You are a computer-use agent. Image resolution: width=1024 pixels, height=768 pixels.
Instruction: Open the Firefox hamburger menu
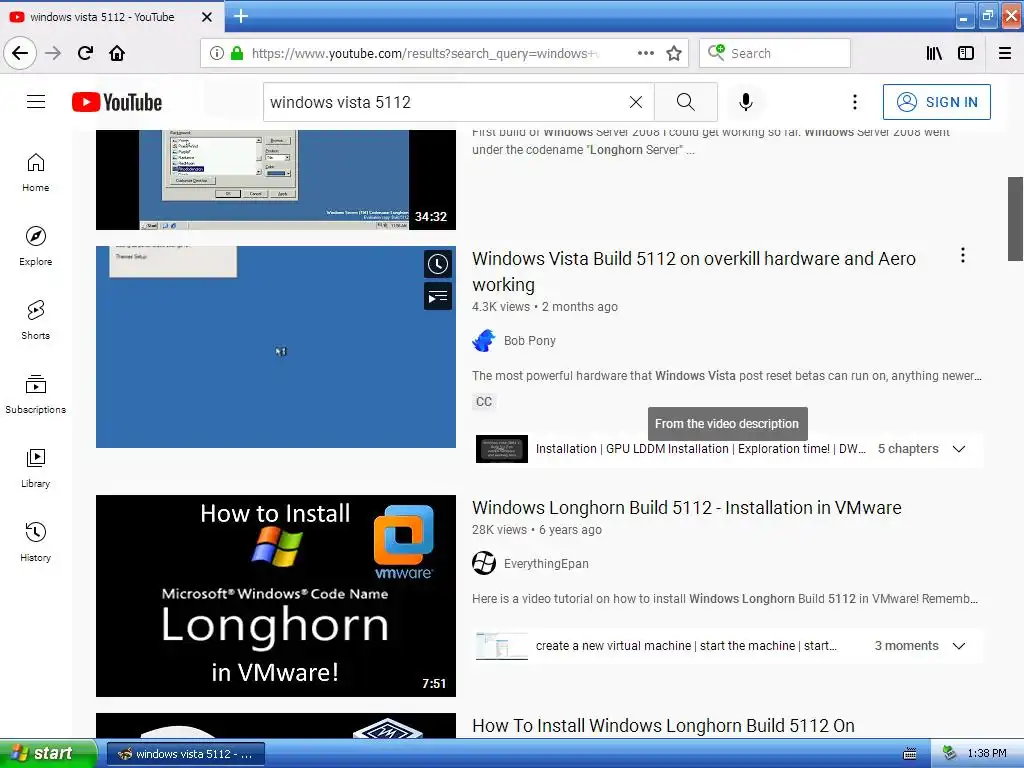coord(1005,53)
